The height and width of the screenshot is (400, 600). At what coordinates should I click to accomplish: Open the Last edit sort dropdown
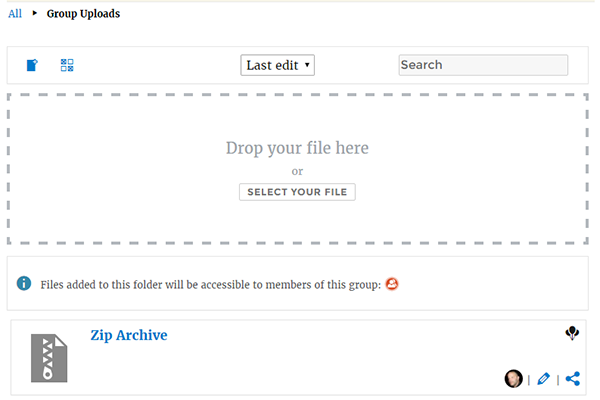[277, 65]
